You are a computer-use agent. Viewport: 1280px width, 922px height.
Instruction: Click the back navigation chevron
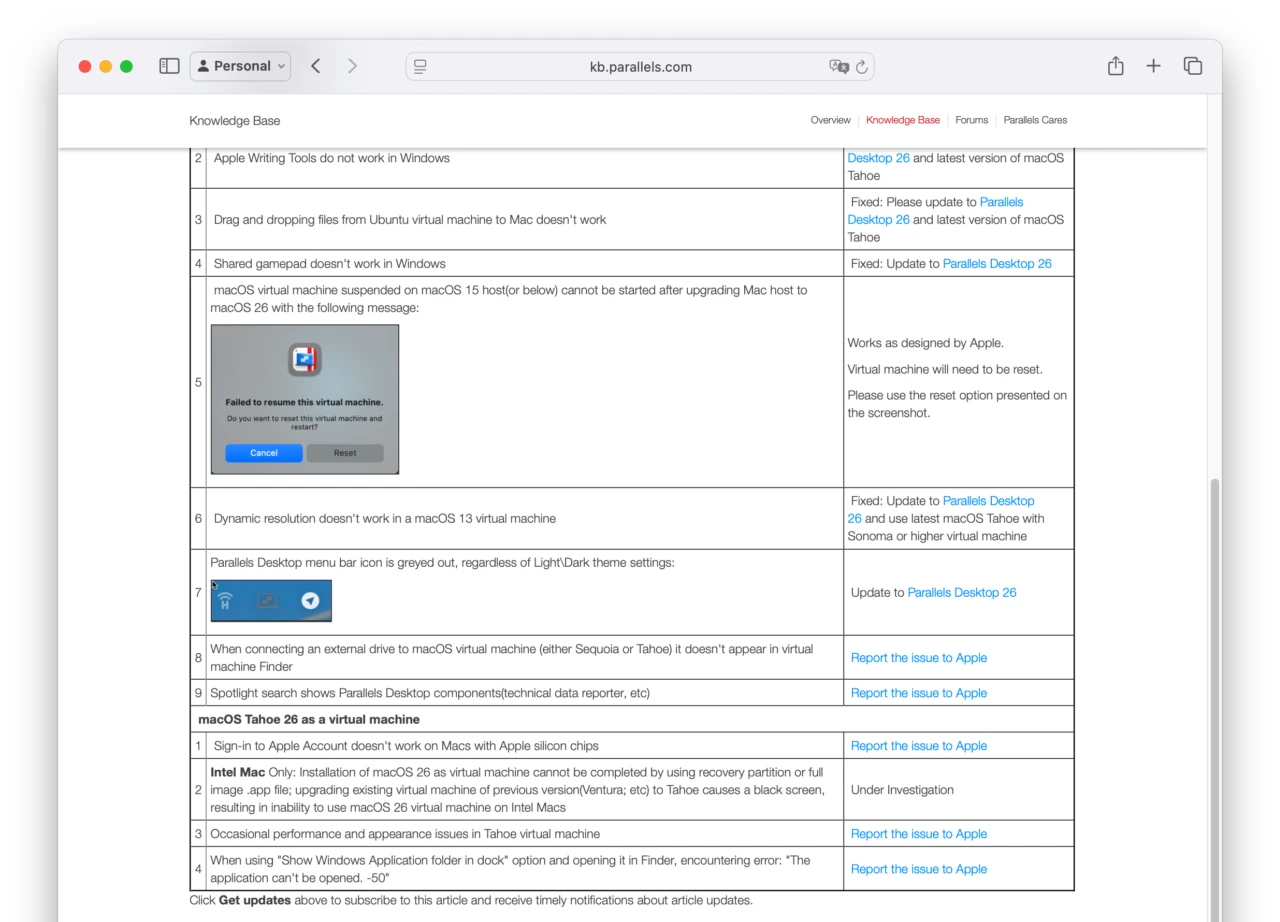tap(315, 65)
